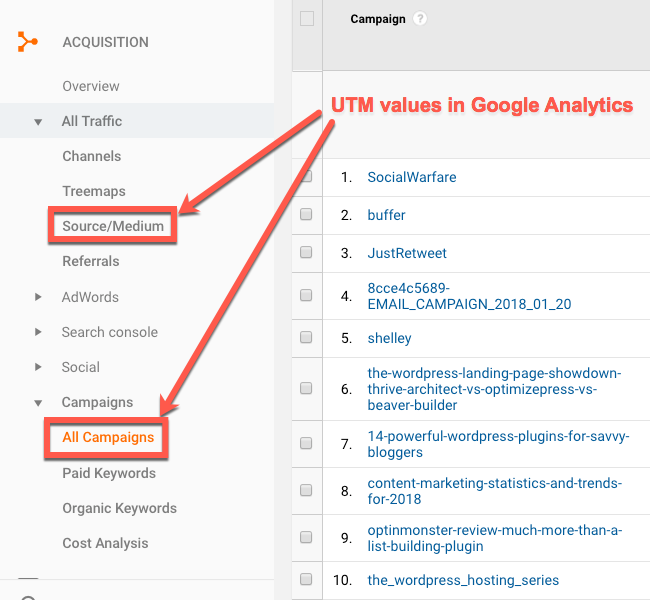Image resolution: width=650 pixels, height=600 pixels.
Task: Open the JustRetweet campaign link
Action: click(407, 253)
